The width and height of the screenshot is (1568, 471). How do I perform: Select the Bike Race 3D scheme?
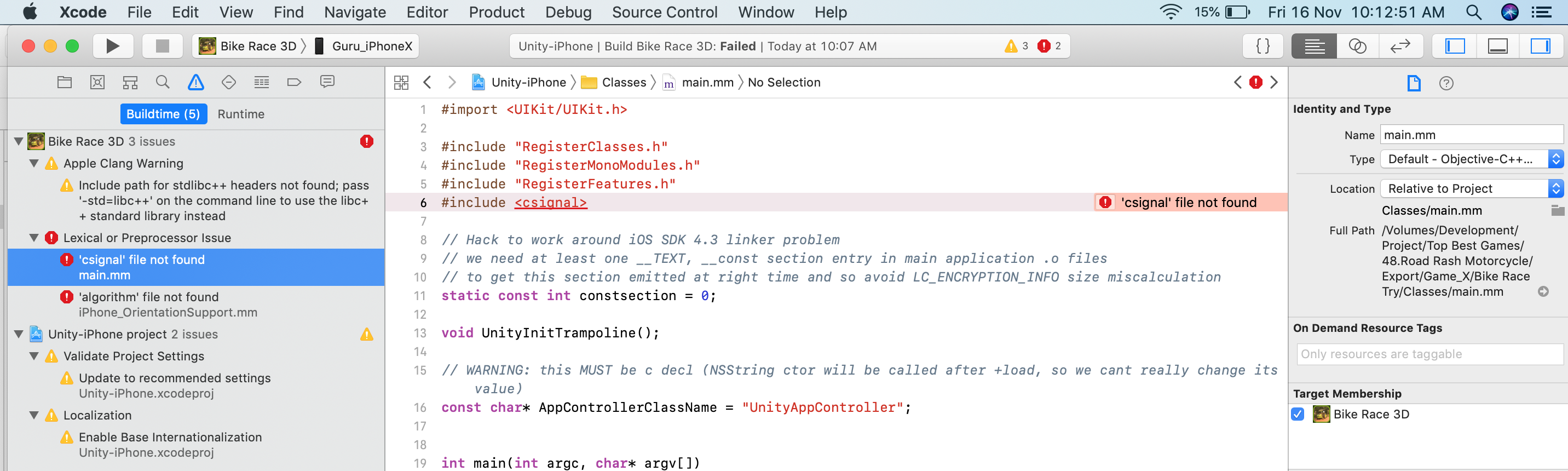click(249, 46)
